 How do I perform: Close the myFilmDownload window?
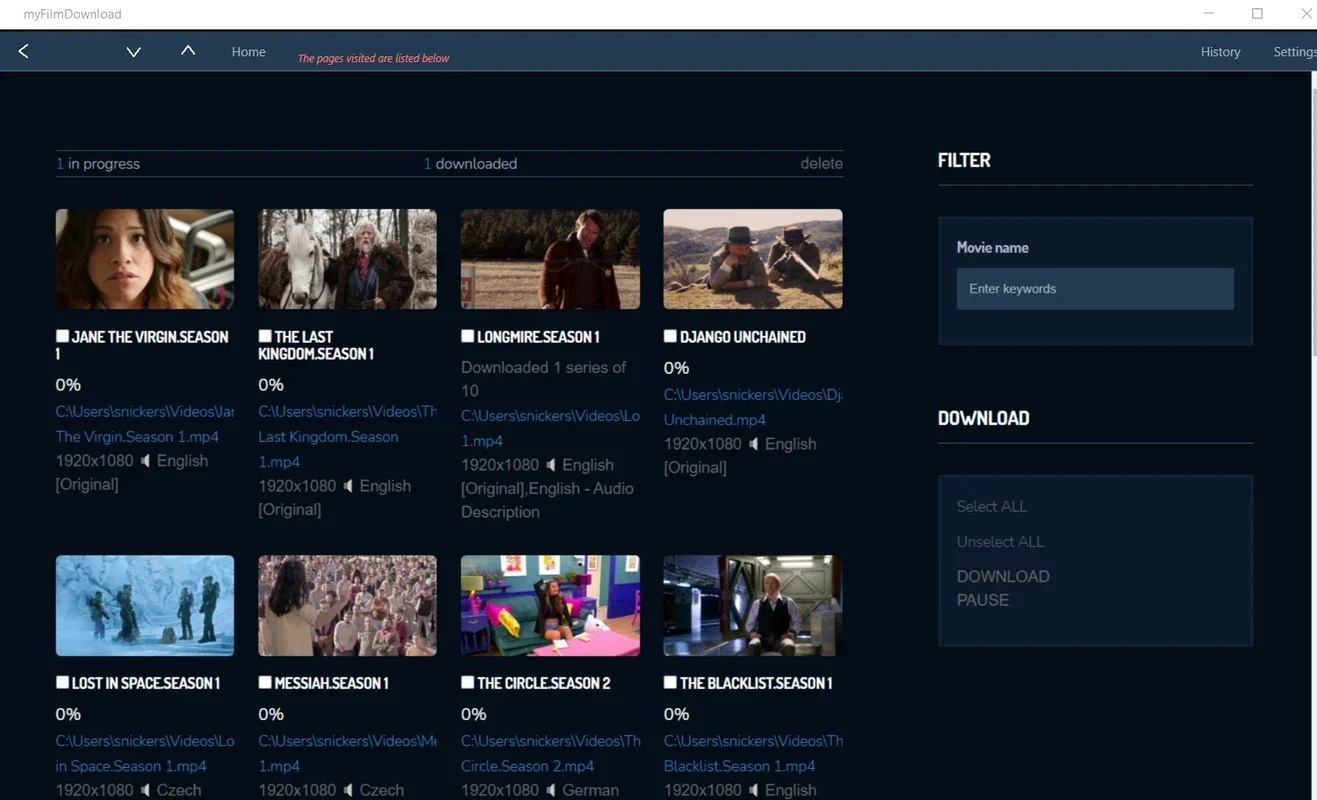tap(1306, 14)
